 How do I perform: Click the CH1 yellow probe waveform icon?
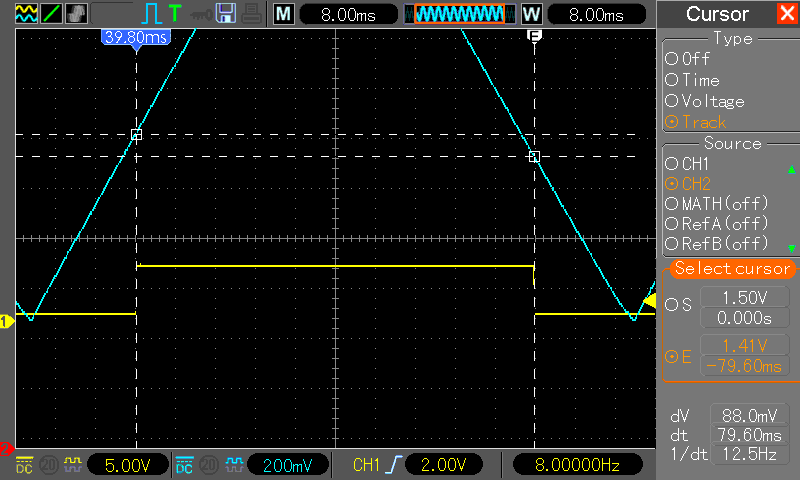click(72, 464)
